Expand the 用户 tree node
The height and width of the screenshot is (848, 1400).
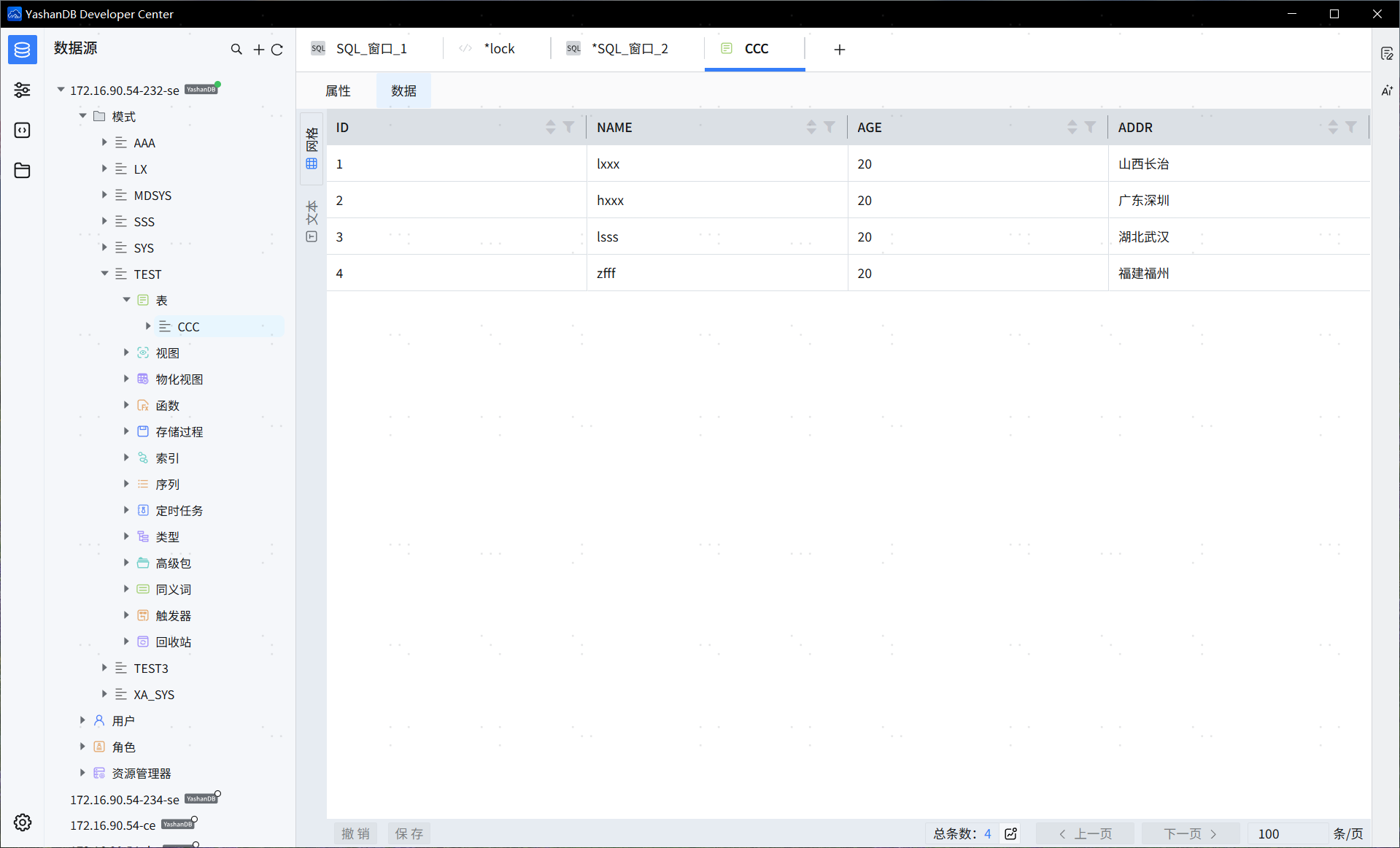tap(82, 720)
